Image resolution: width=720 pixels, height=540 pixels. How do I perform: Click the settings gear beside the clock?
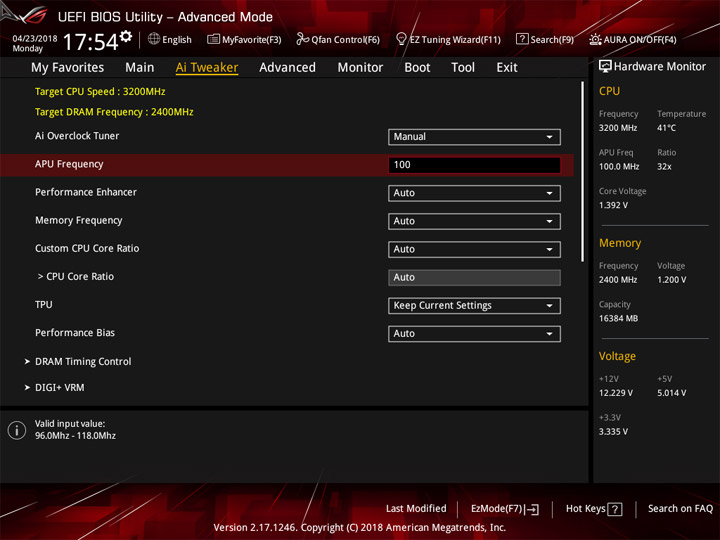click(126, 36)
